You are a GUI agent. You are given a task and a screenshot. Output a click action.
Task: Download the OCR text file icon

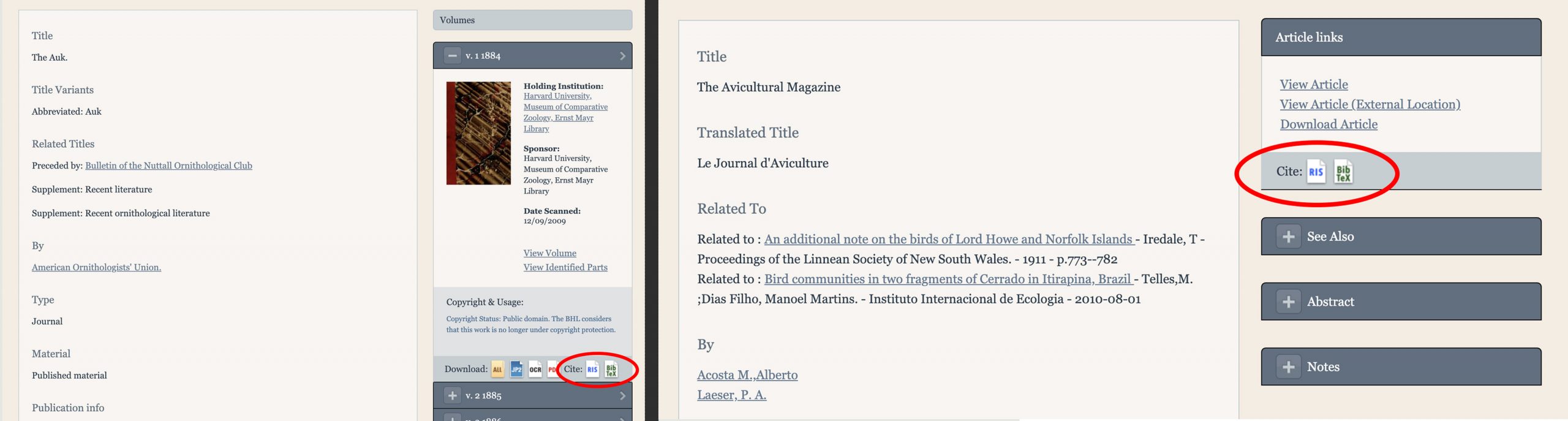point(535,369)
